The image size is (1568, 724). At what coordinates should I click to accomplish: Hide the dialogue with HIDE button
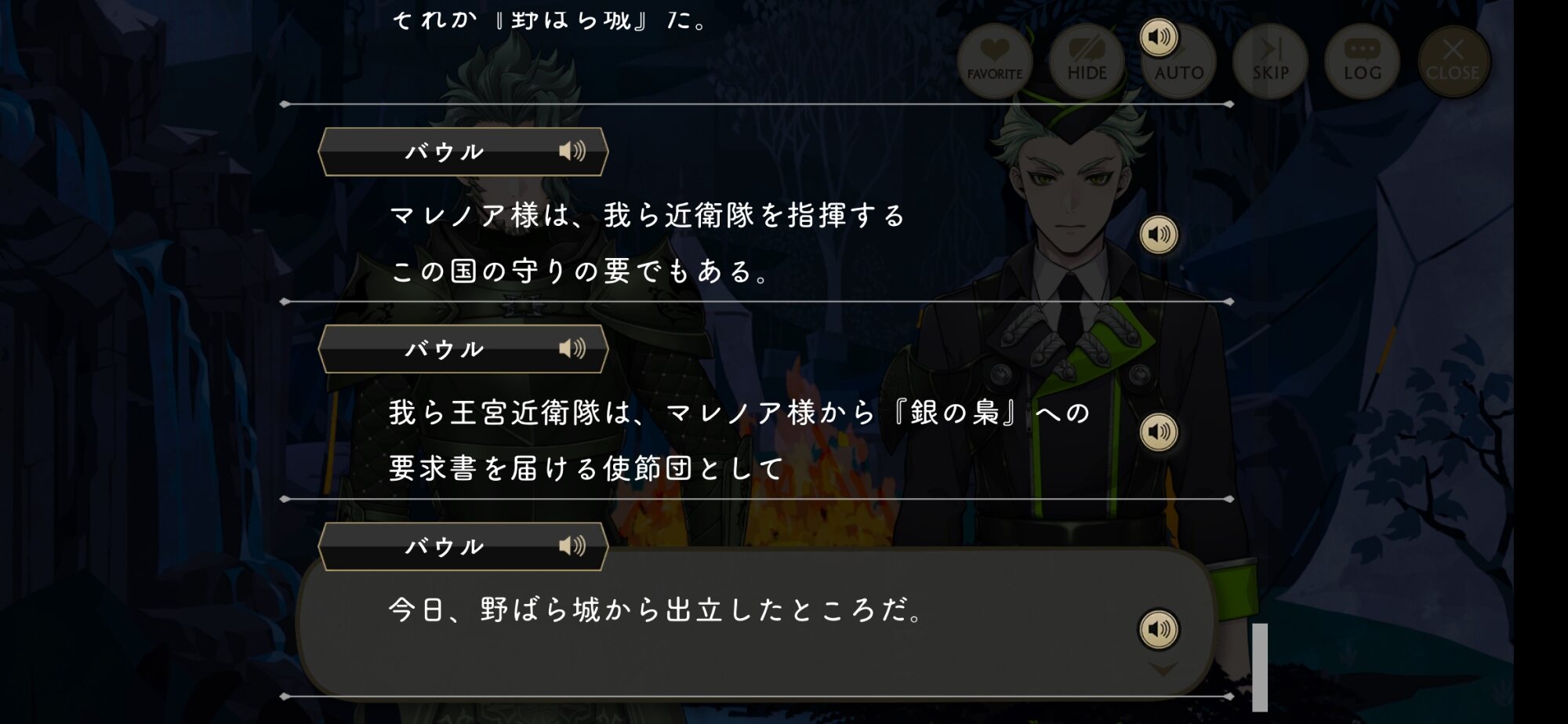(x=1087, y=61)
